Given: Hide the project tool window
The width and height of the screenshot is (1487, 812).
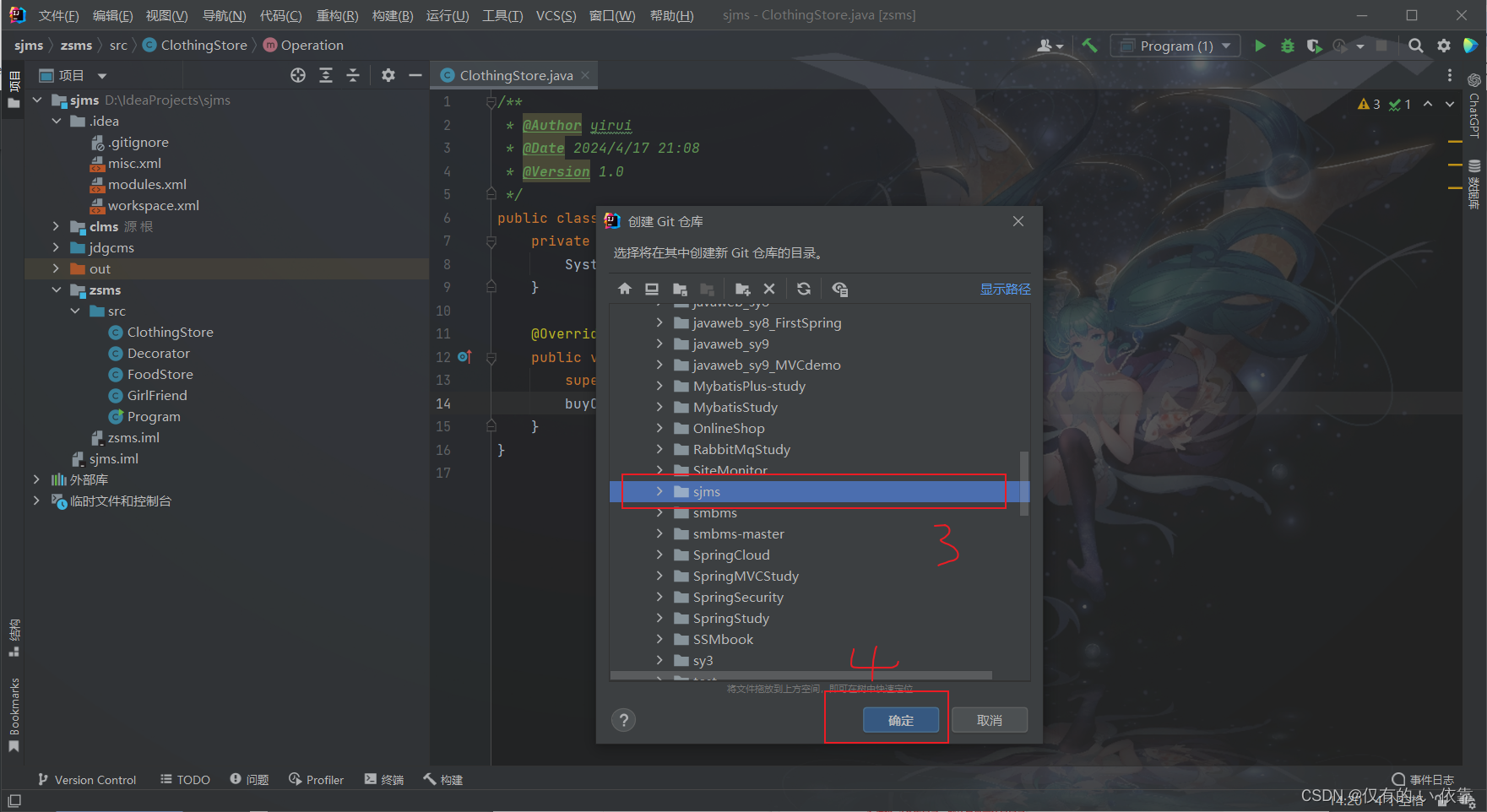Looking at the screenshot, I should click(x=415, y=75).
